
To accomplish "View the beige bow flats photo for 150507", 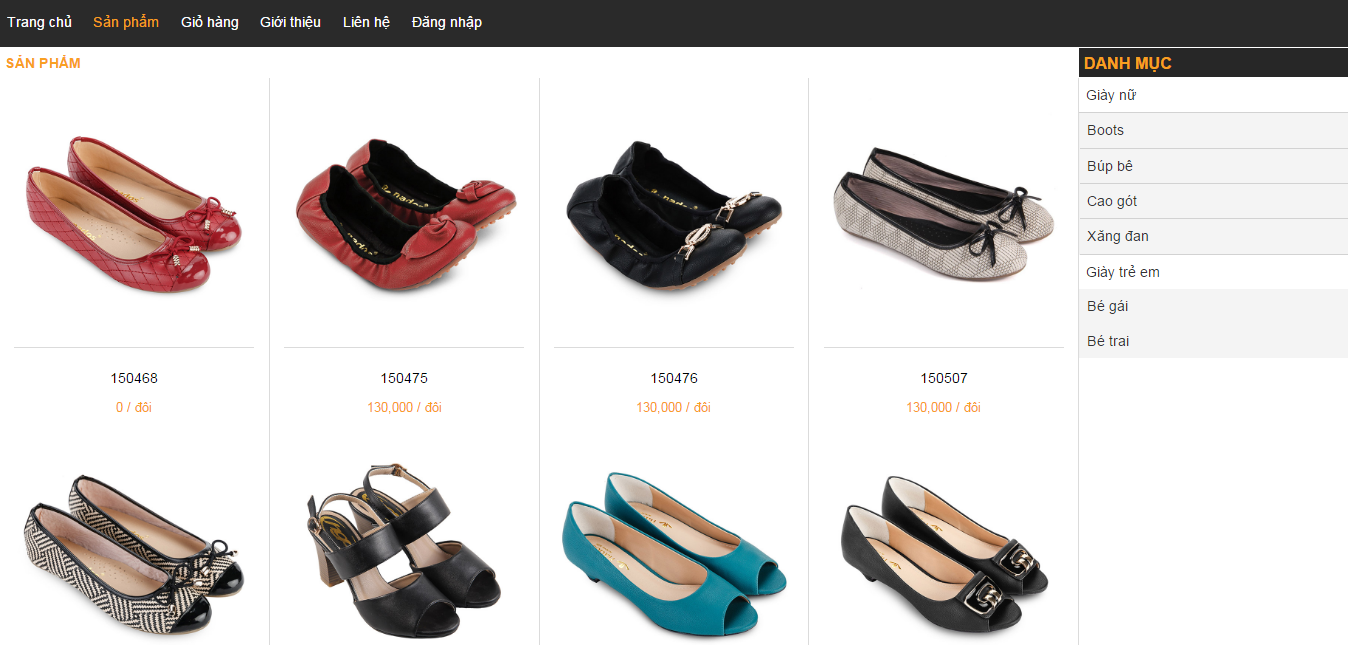I will click(x=944, y=215).
